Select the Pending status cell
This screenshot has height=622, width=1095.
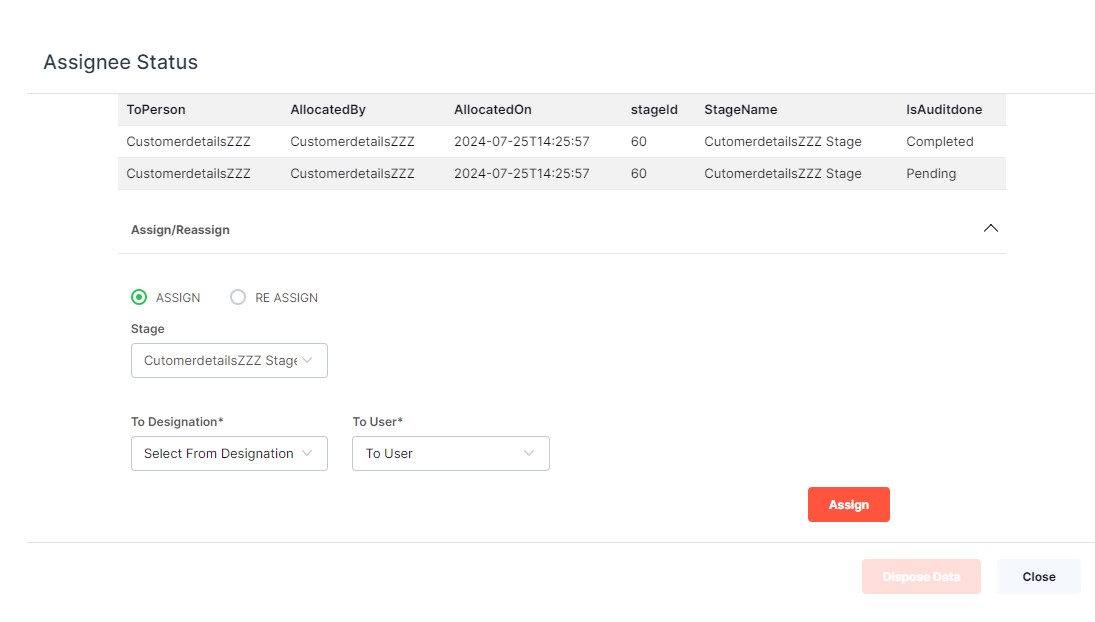(x=931, y=174)
